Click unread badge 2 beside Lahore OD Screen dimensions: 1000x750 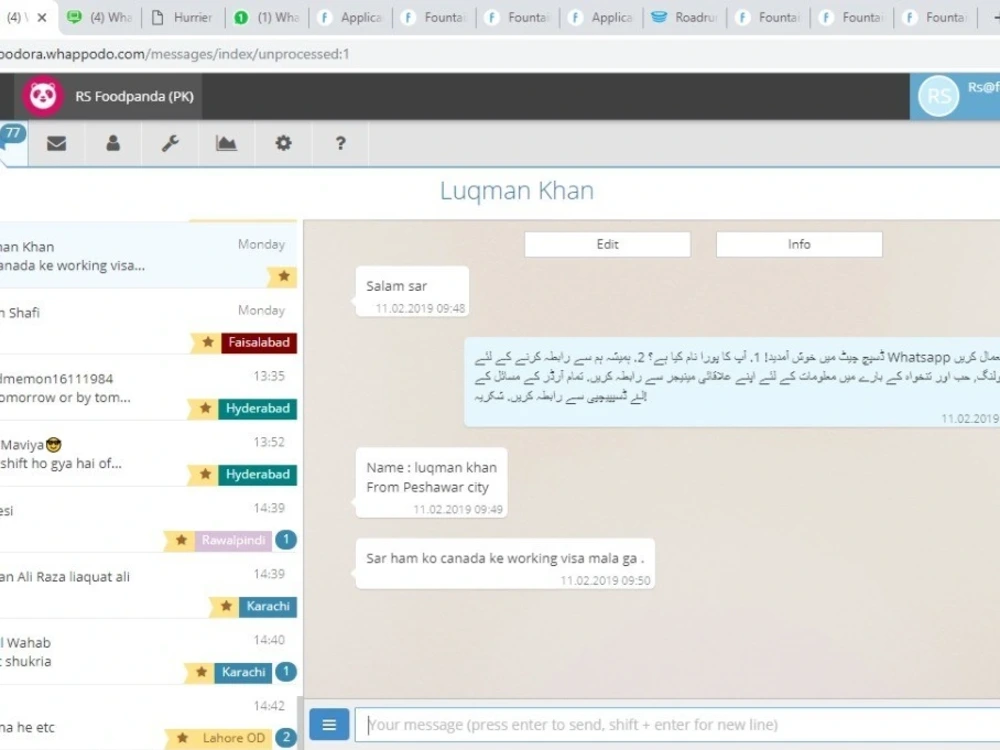pyautogui.click(x=286, y=738)
